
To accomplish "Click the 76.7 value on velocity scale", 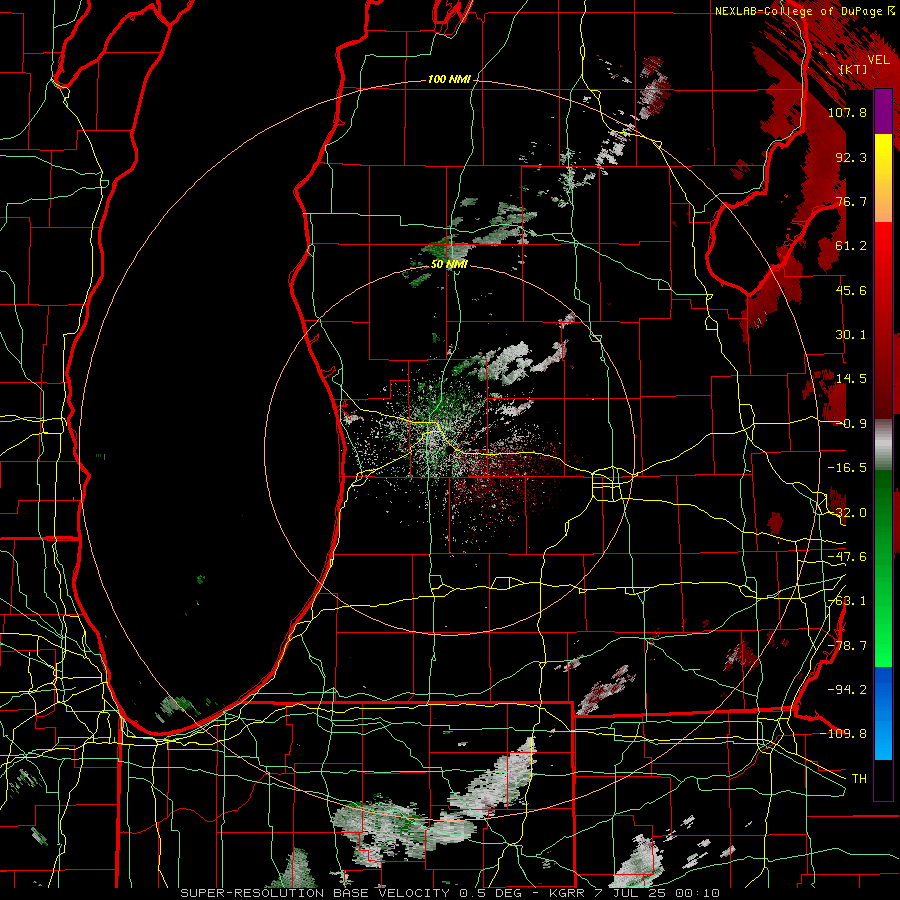I will (851, 201).
